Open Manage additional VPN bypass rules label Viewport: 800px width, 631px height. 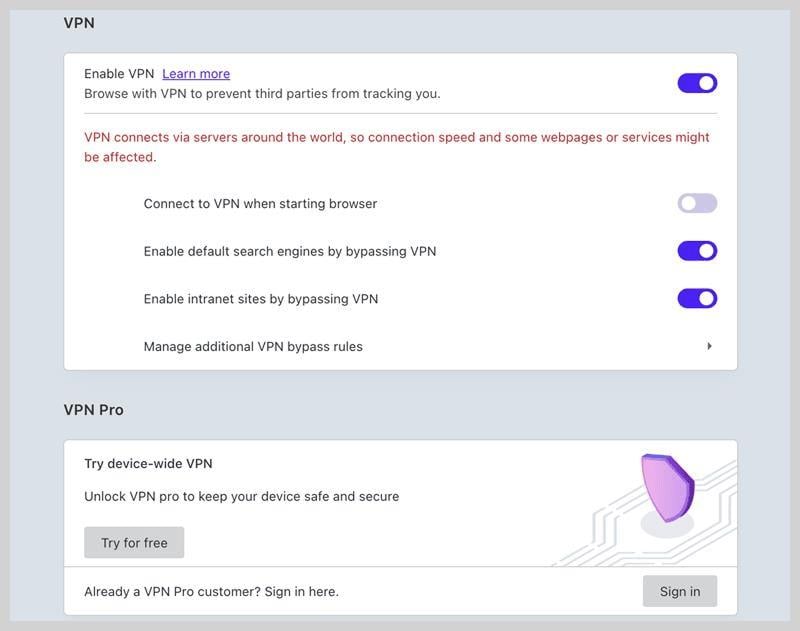[x=253, y=347]
